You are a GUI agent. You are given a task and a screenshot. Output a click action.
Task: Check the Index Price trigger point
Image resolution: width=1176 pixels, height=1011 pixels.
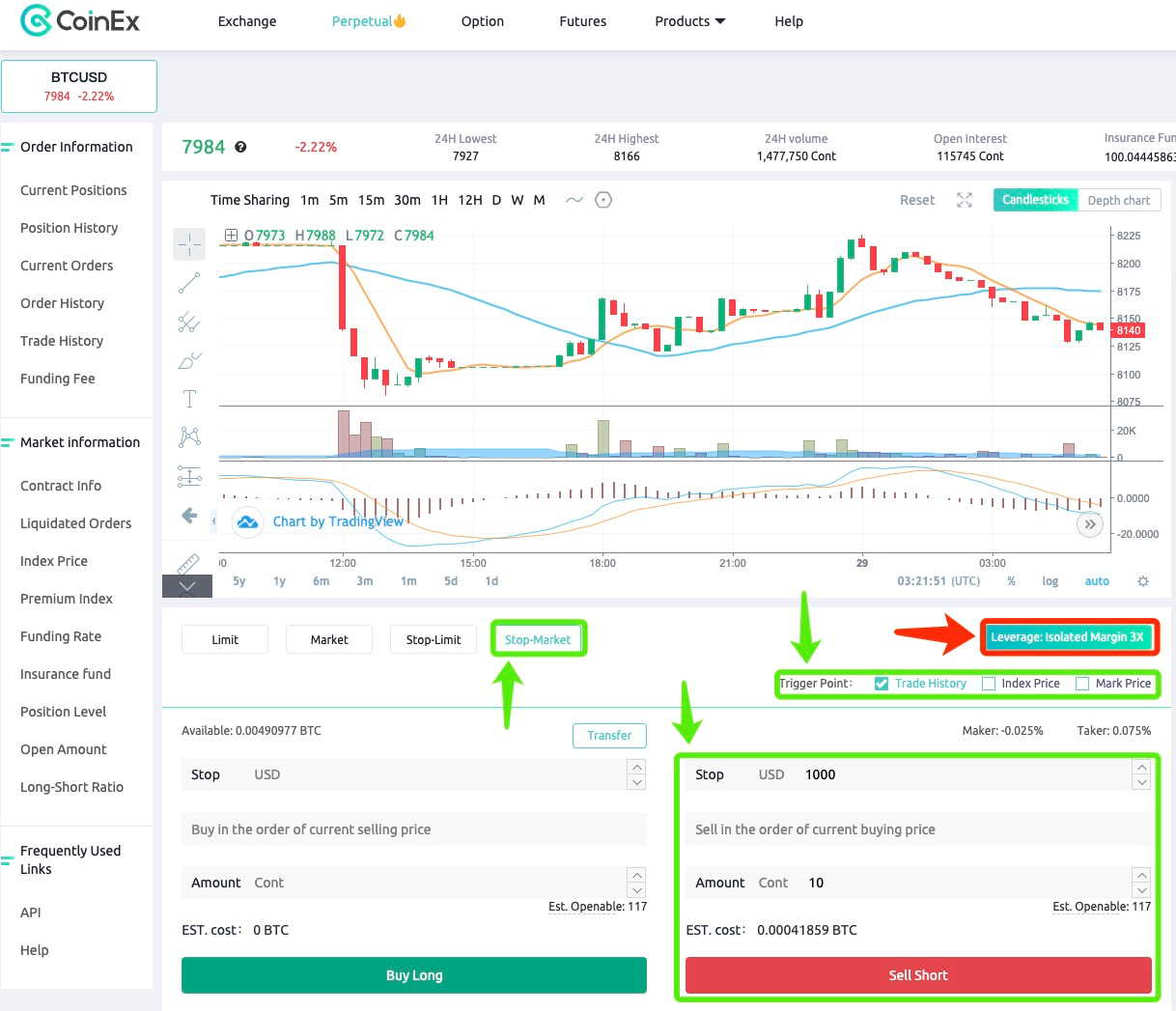(x=989, y=684)
